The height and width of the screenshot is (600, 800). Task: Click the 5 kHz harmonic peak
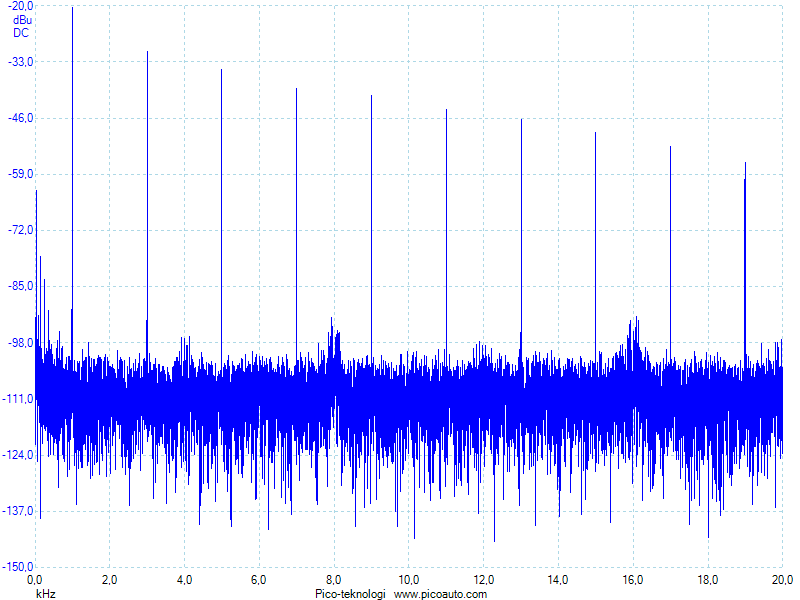click(221, 214)
